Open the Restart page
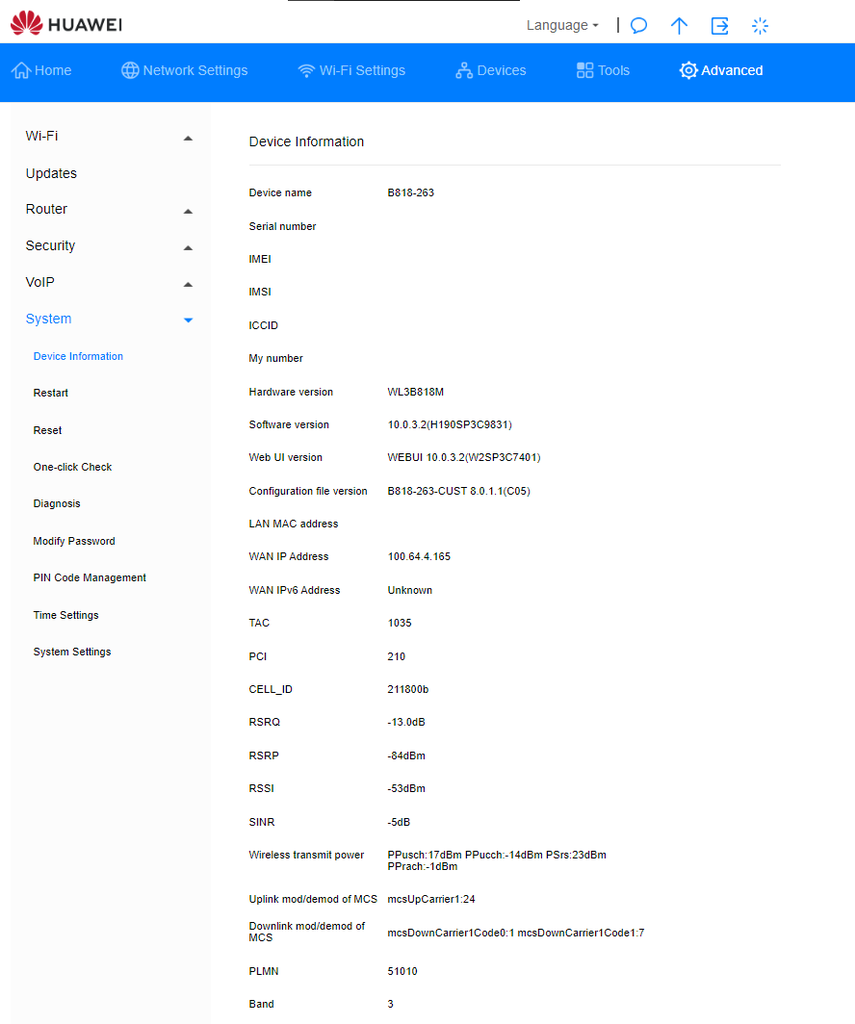The width and height of the screenshot is (855, 1024). tap(50, 393)
